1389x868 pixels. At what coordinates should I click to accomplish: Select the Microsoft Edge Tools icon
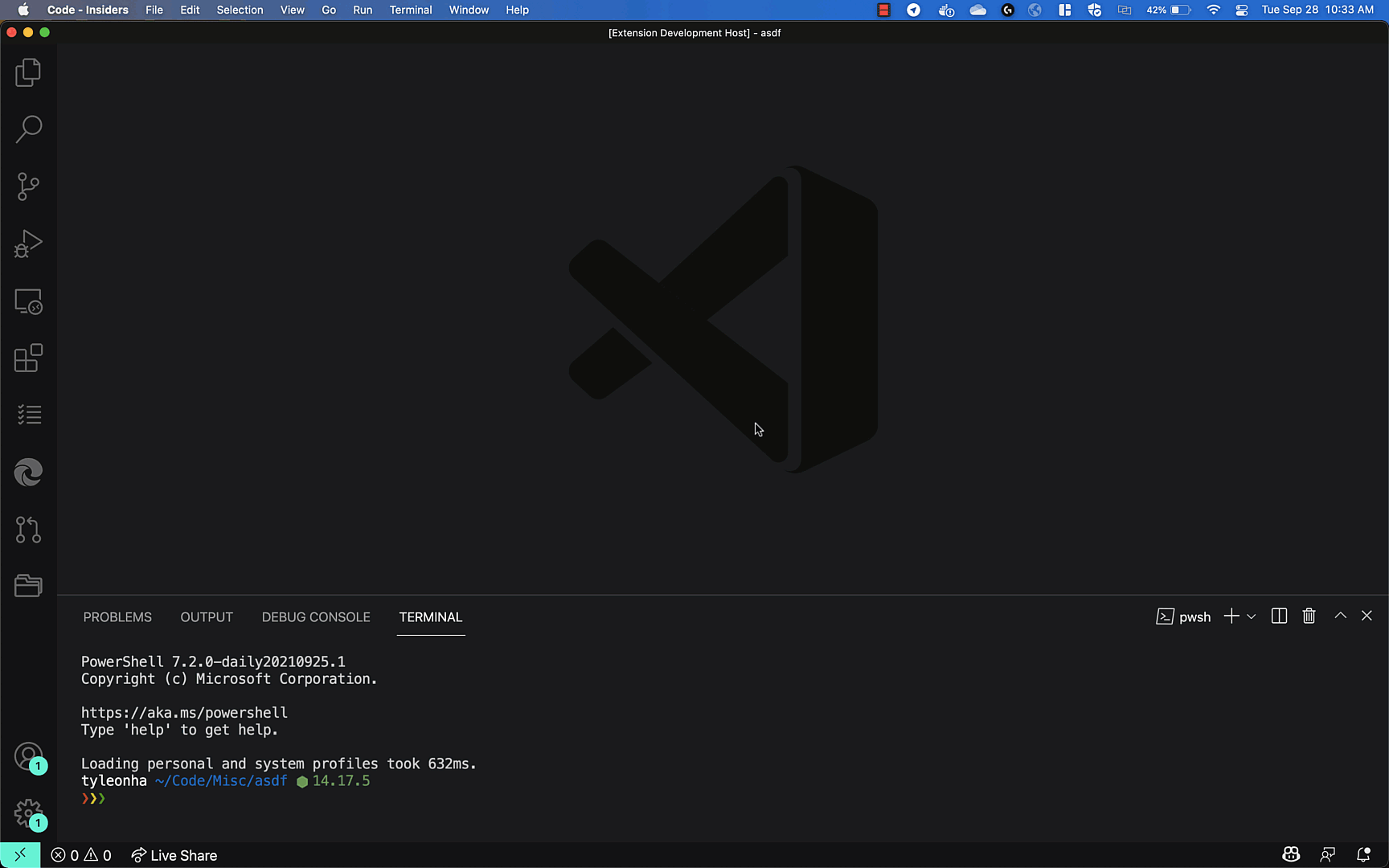coord(28,473)
